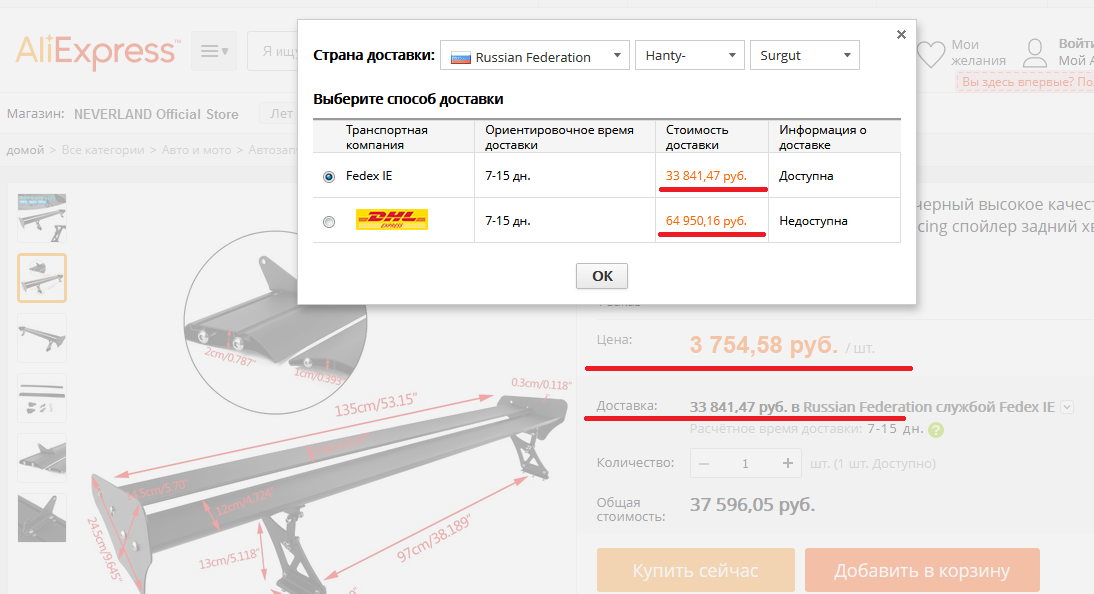Click the DHL Express logo

click(x=392, y=220)
